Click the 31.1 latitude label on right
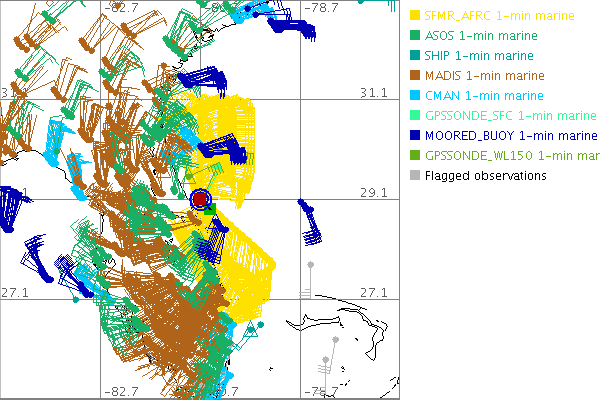 click(x=373, y=92)
